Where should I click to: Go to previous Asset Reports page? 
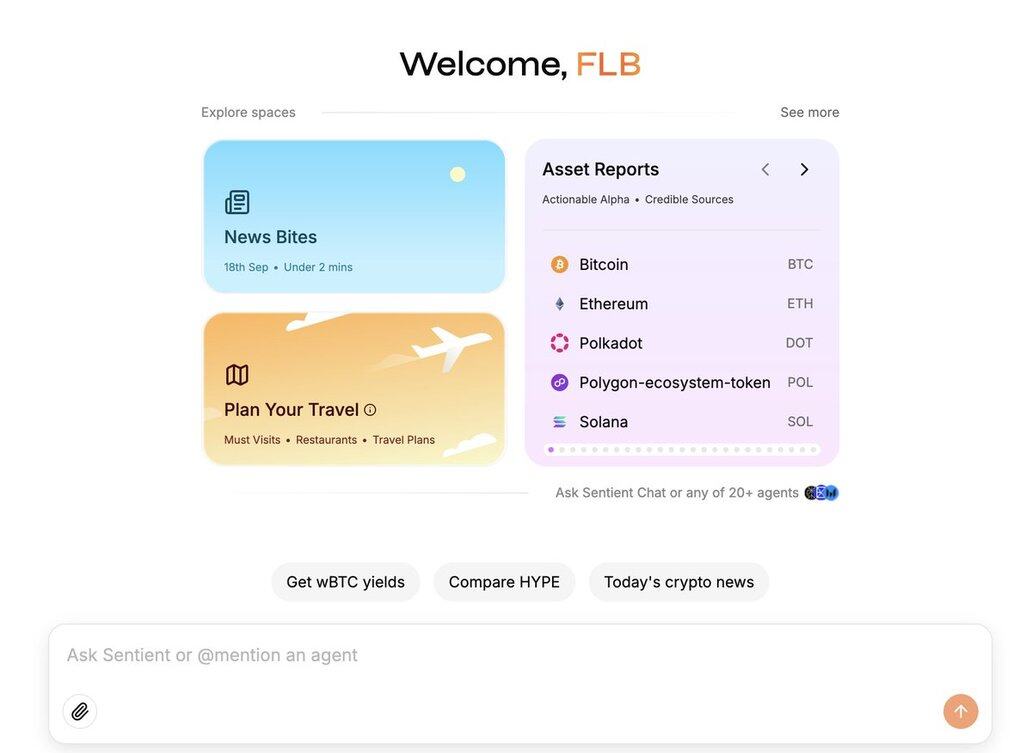point(765,169)
